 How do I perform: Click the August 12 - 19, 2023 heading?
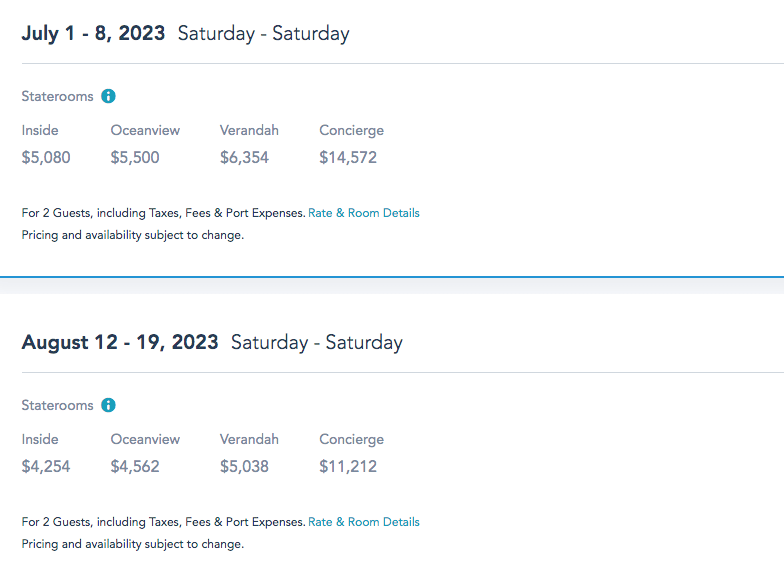(x=120, y=342)
